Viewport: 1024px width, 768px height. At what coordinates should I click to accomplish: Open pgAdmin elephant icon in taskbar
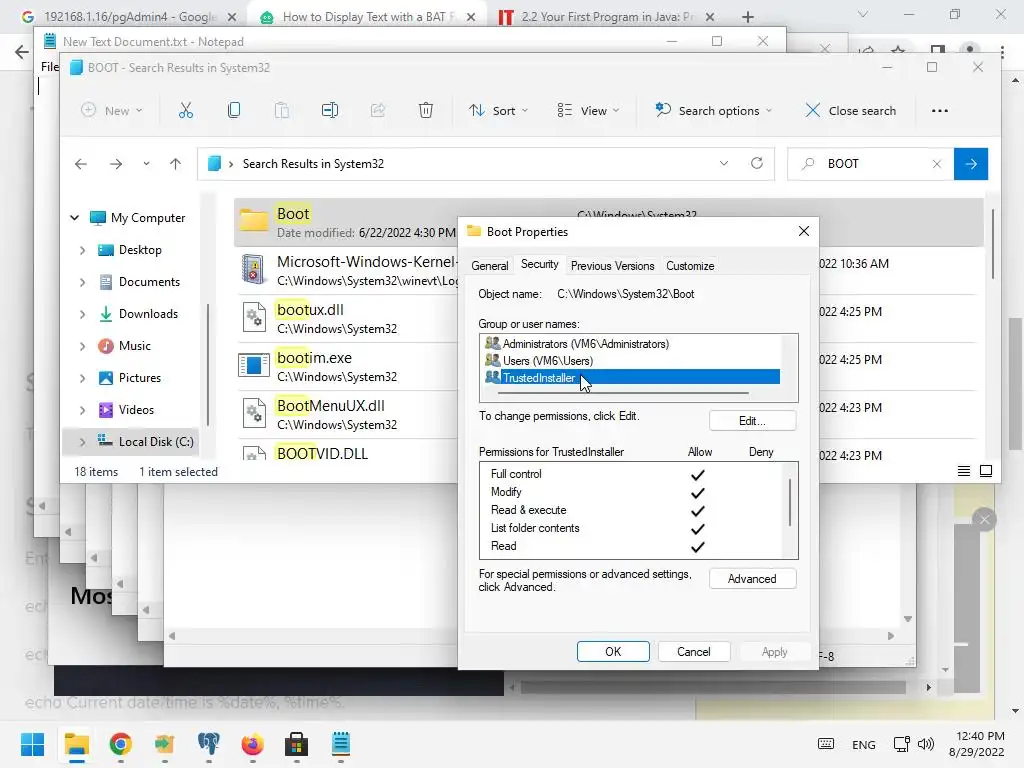208,744
